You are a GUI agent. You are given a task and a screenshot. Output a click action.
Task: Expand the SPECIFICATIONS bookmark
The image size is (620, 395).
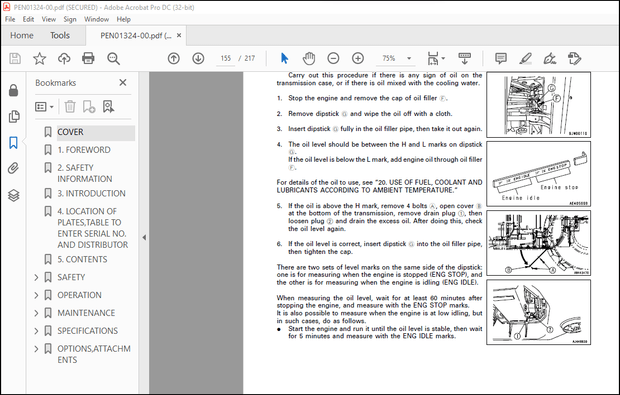(36, 331)
